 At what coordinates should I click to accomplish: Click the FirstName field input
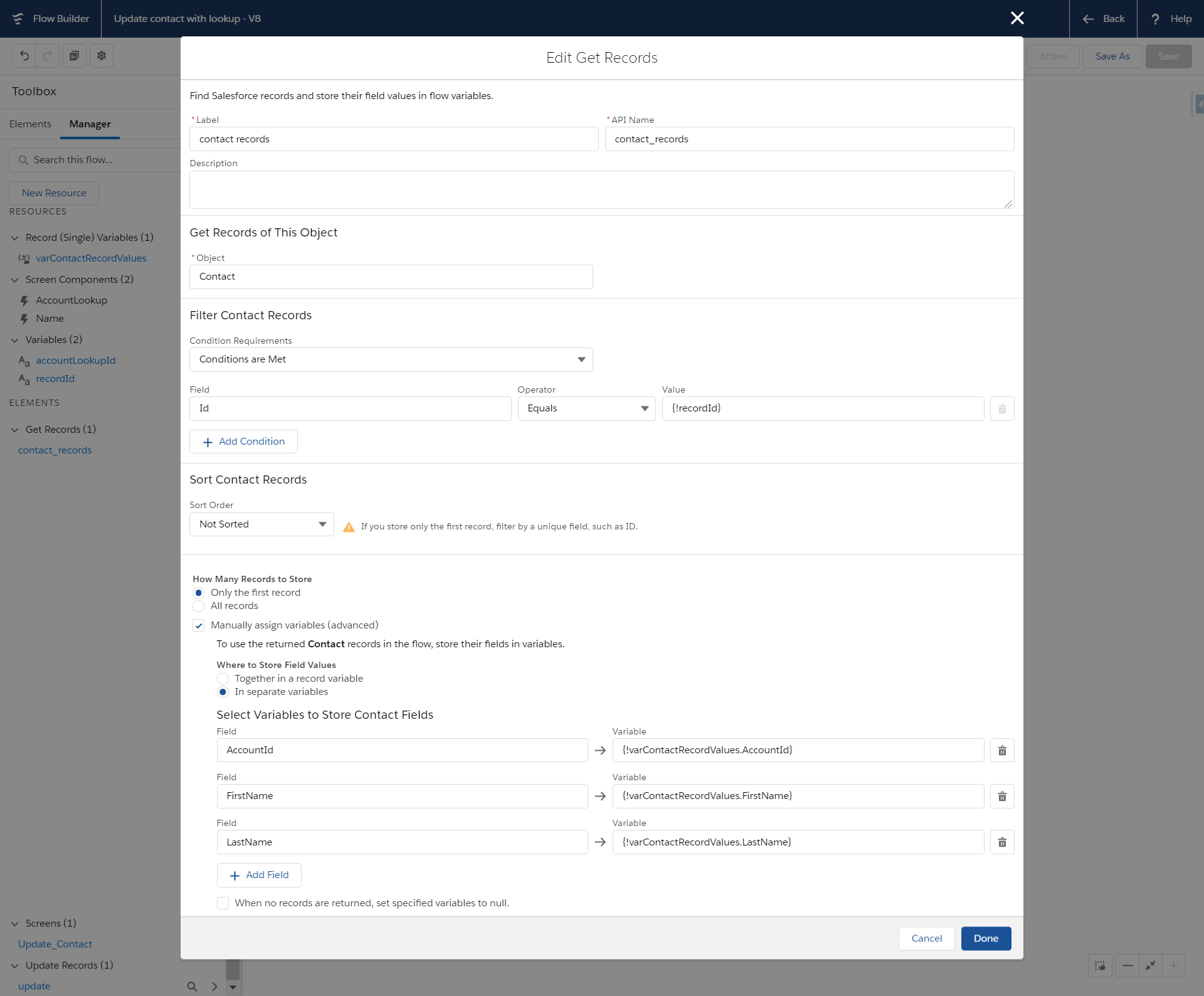click(402, 797)
